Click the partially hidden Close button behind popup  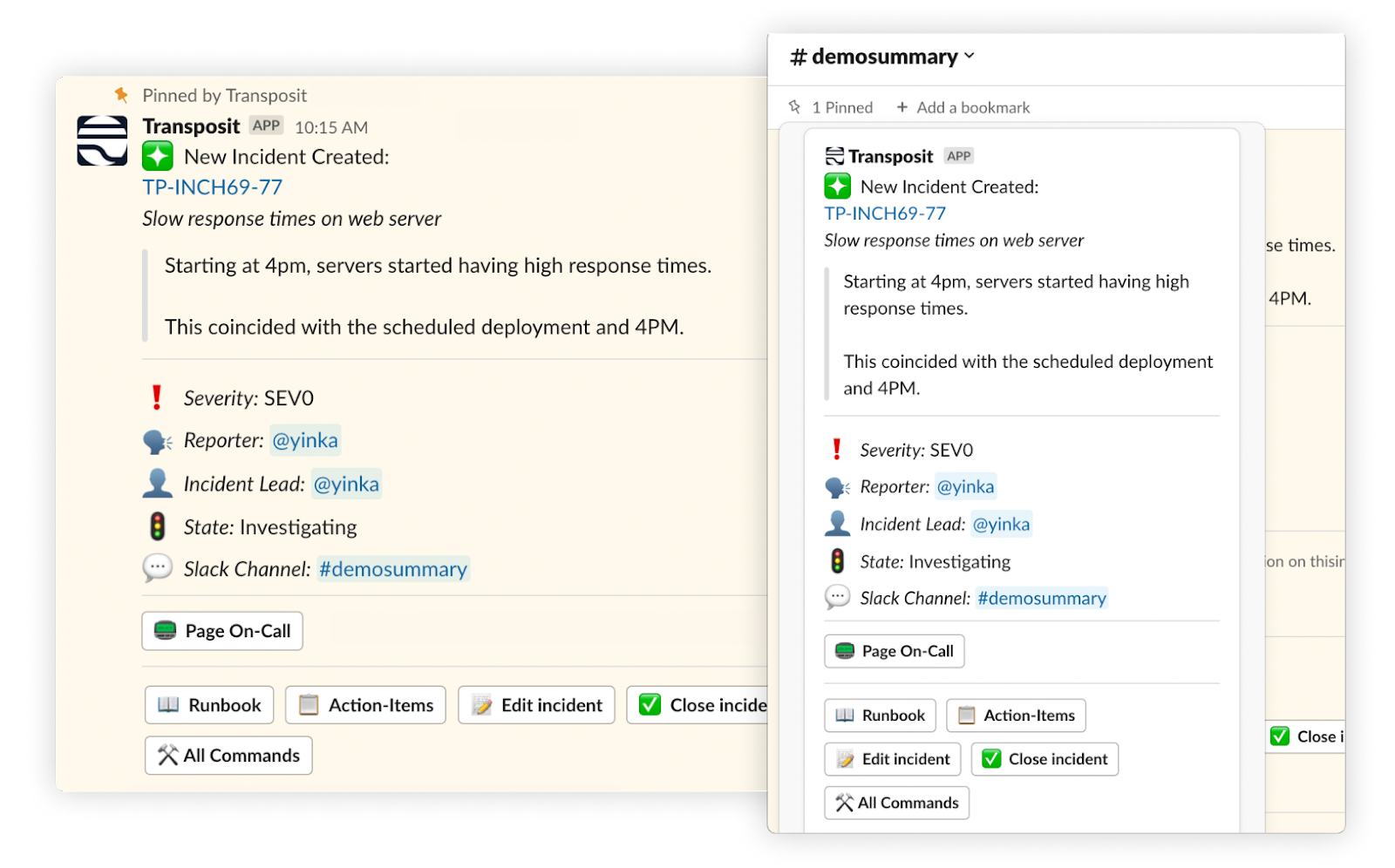[x=1305, y=736]
